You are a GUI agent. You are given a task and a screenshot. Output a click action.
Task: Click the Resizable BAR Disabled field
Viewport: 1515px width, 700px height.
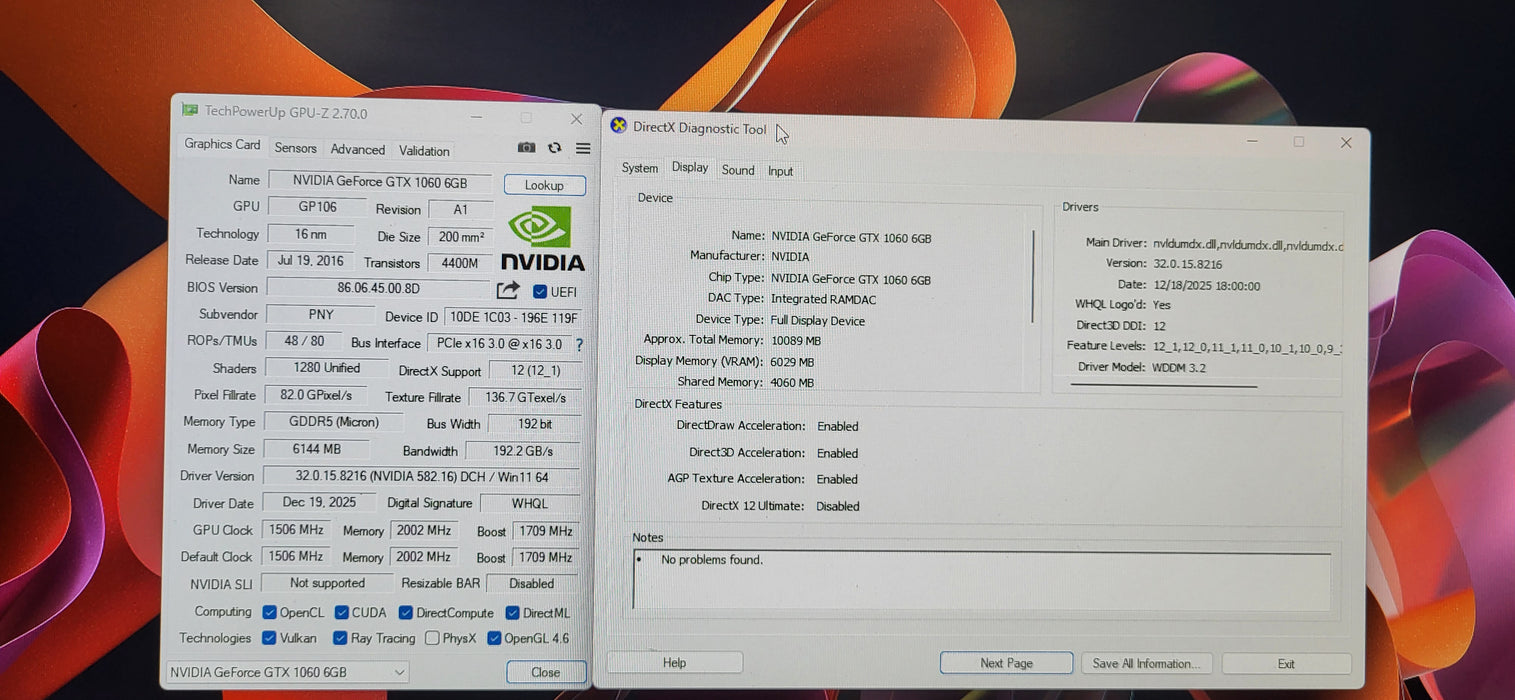coord(532,583)
